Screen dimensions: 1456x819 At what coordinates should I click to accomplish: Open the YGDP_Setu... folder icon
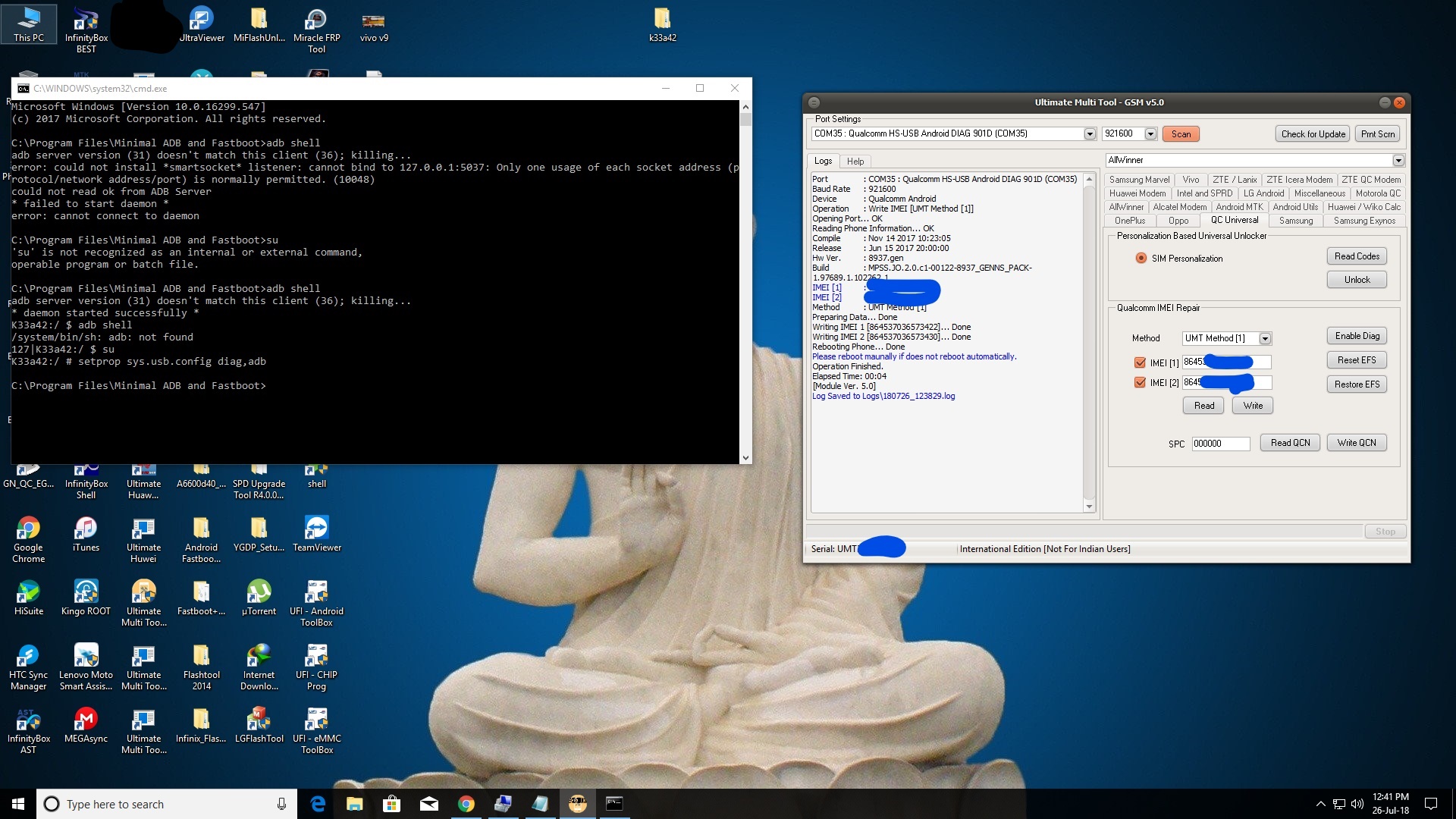pos(259,535)
